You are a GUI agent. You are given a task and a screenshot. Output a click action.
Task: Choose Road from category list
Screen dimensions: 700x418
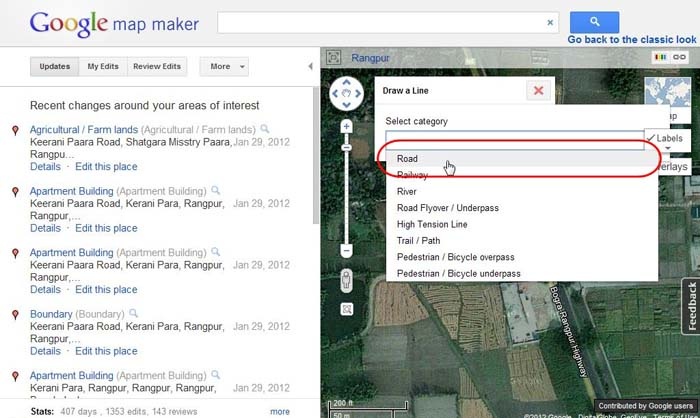pyautogui.click(x=408, y=159)
